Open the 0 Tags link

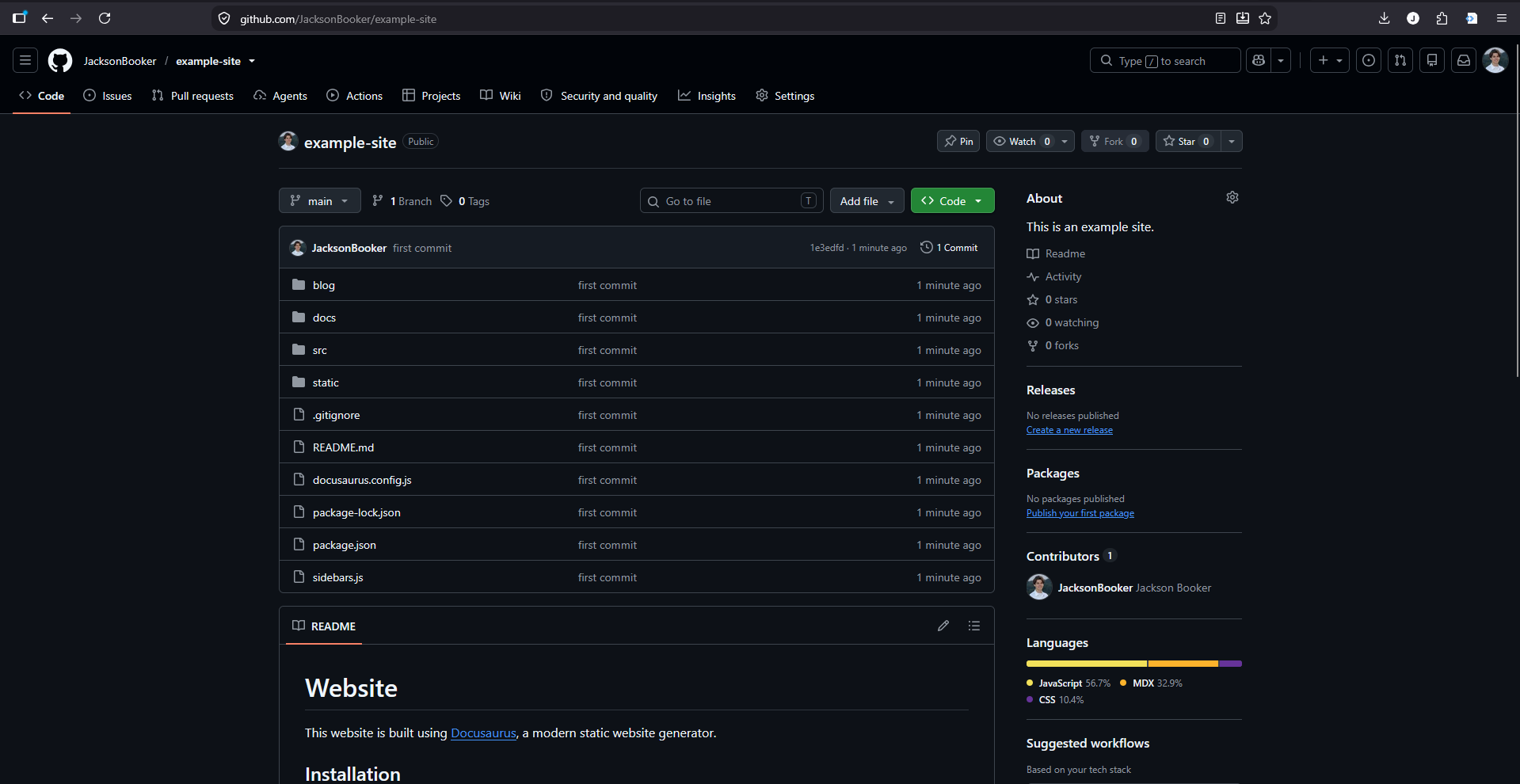click(x=465, y=201)
